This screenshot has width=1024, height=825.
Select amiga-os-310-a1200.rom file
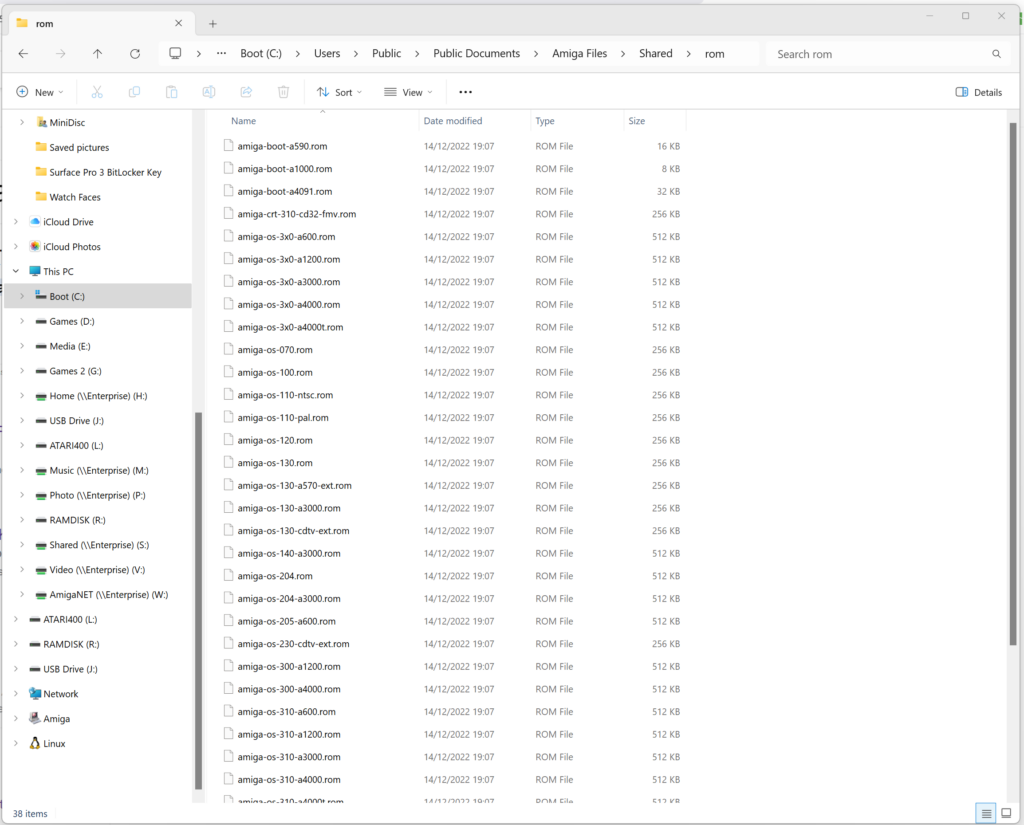[289, 734]
